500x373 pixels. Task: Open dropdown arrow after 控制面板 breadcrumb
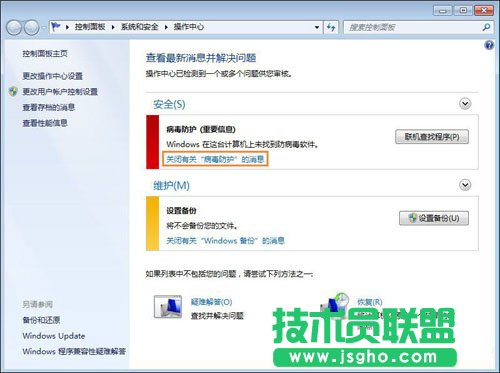(113, 27)
